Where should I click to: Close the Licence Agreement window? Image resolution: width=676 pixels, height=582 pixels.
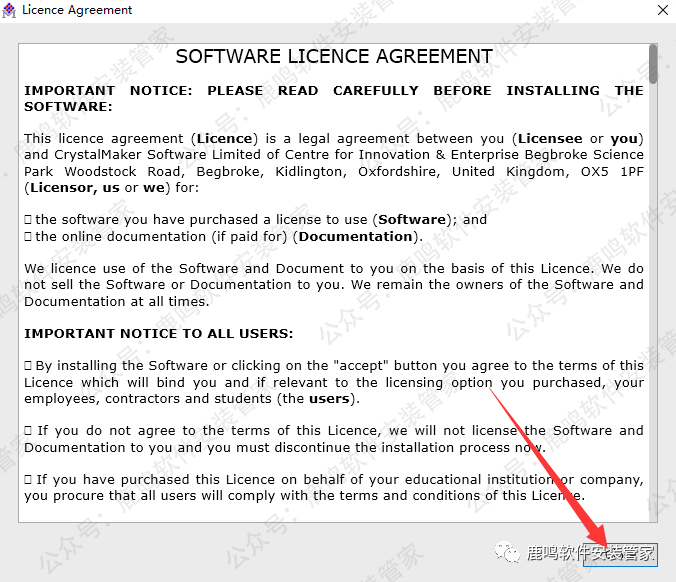tap(661, 10)
